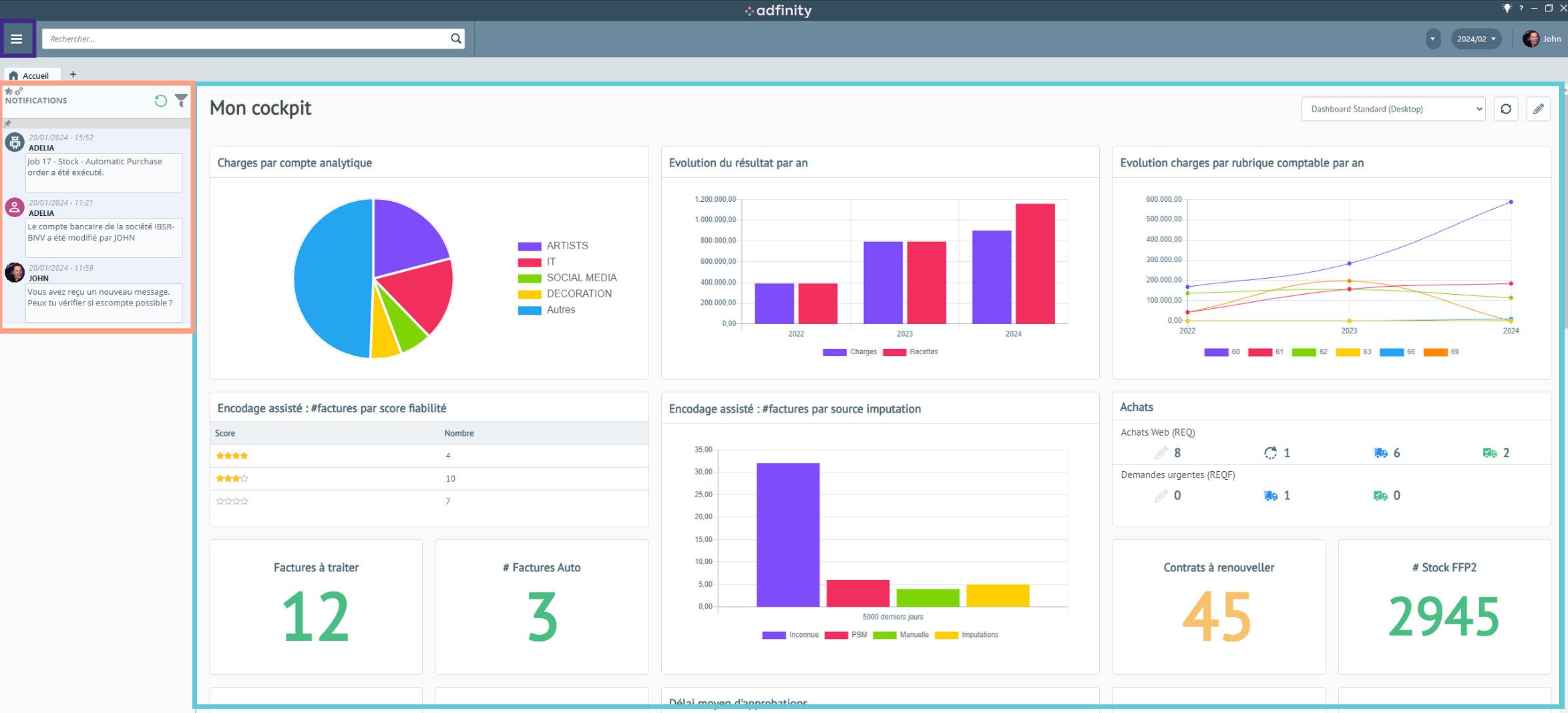Toggle Inconnue legend in imputation chart
The height and width of the screenshot is (713, 1568).
tap(790, 635)
